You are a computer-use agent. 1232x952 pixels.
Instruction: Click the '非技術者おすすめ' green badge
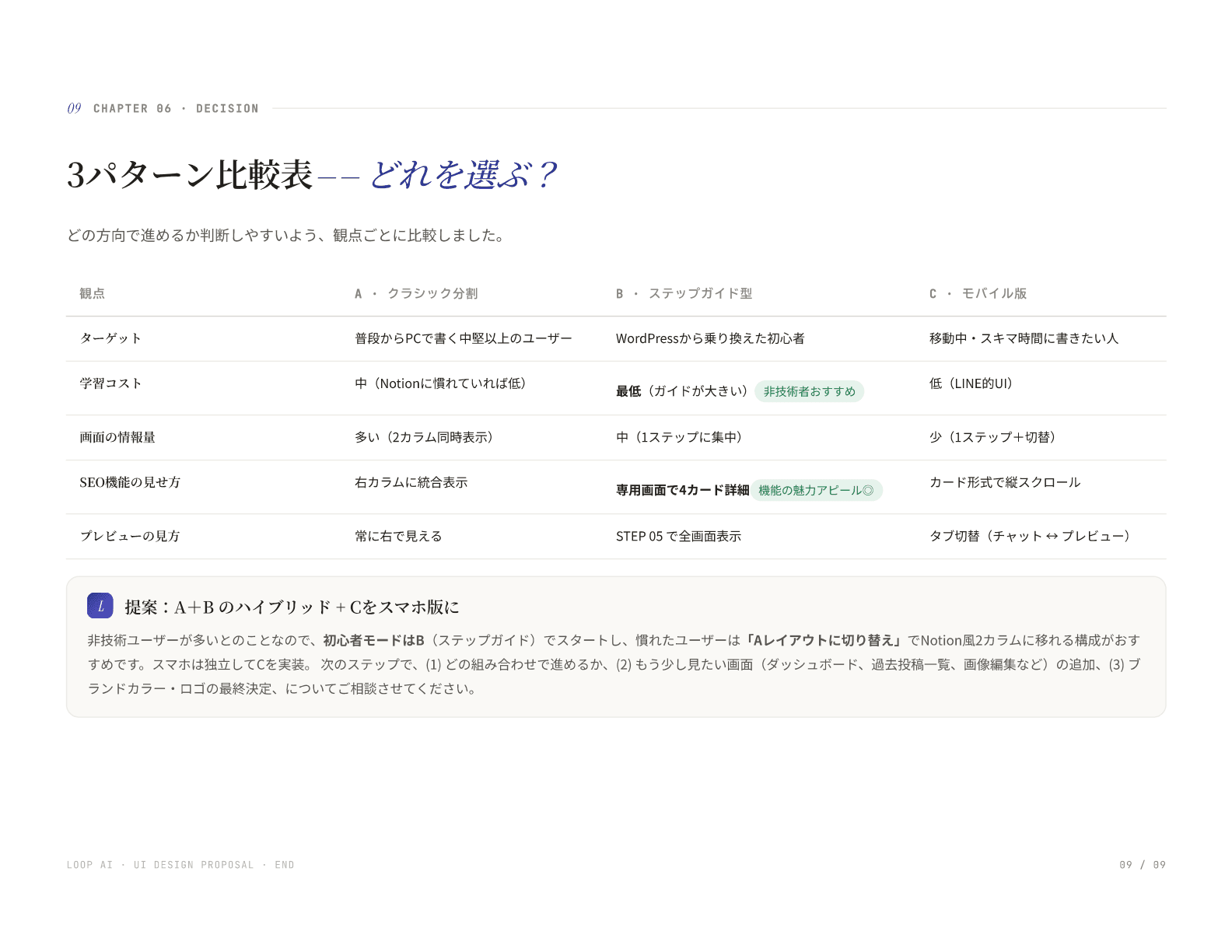pyautogui.click(x=809, y=391)
